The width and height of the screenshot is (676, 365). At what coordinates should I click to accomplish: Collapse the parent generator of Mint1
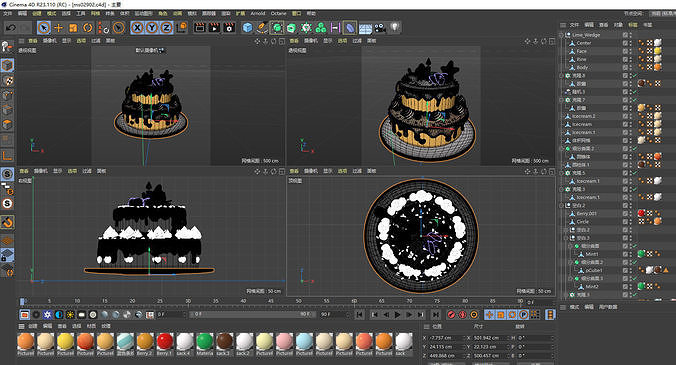571,246
